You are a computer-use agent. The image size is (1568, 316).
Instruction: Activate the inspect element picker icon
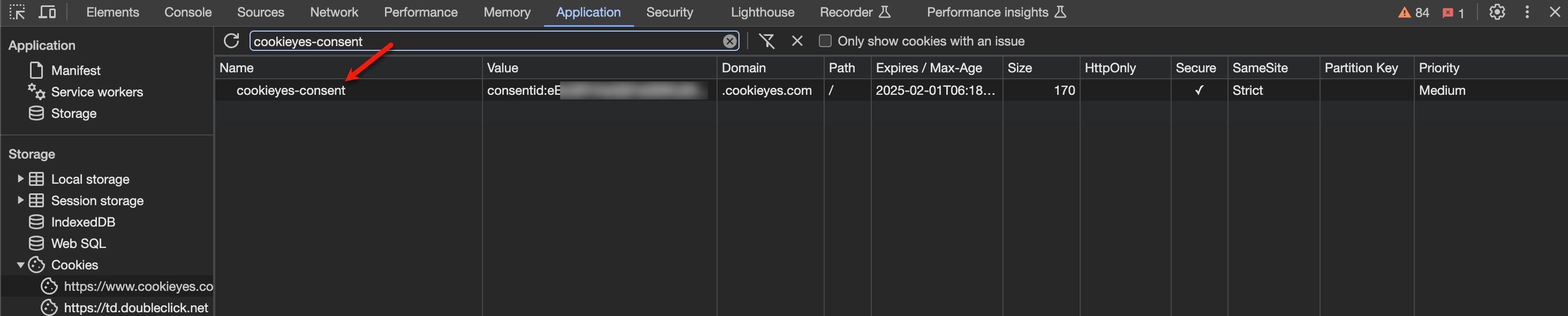pos(17,12)
